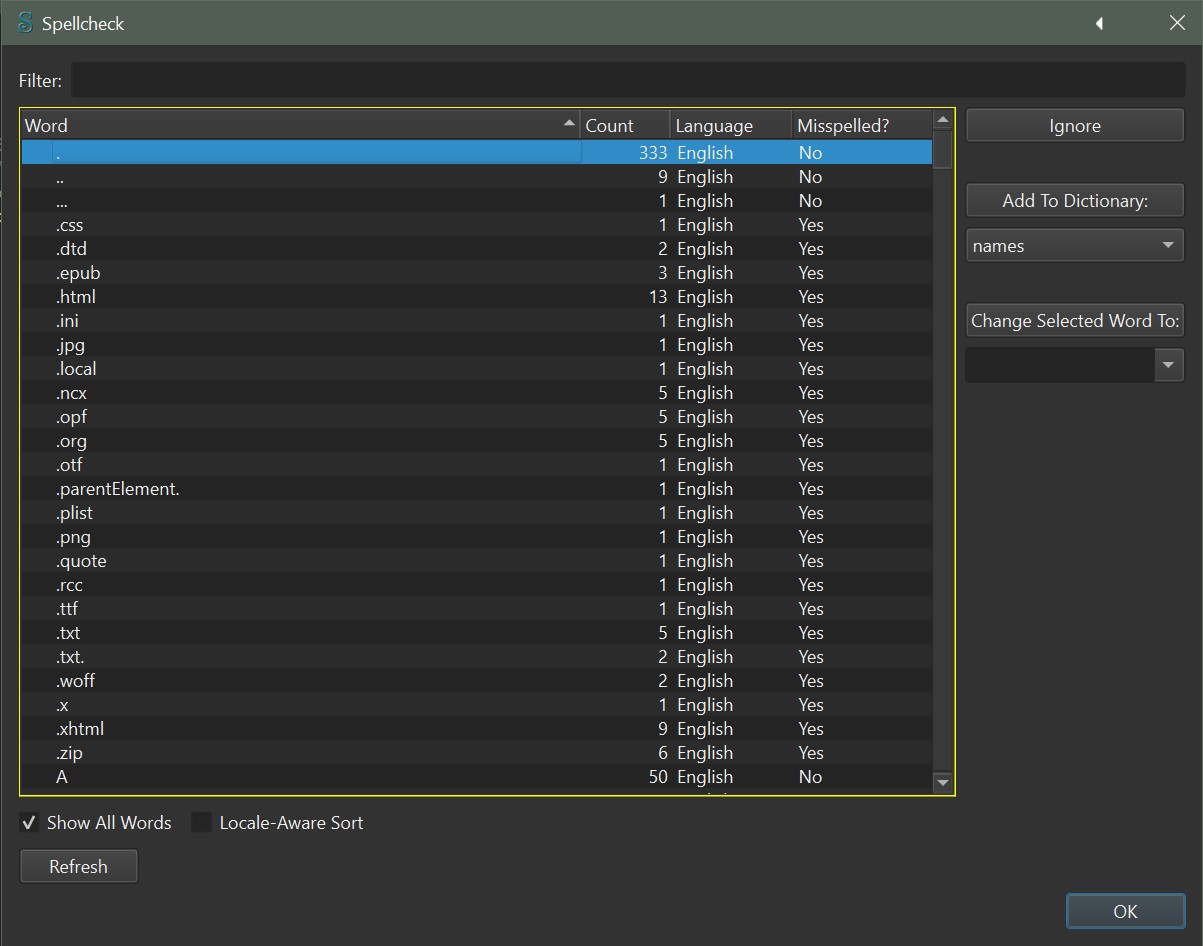
Task: Click the scrollbar down arrow of word list
Action: tap(942, 782)
